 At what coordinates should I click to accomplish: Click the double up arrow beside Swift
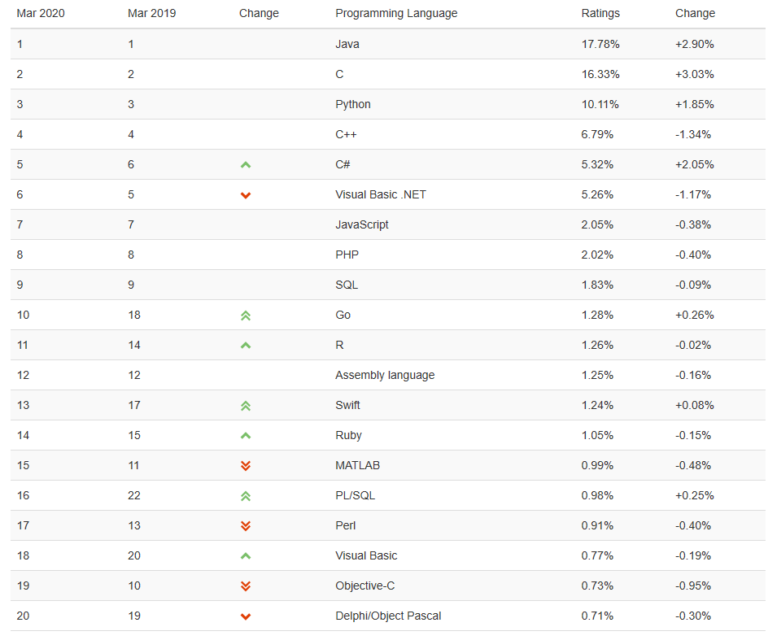pos(245,405)
